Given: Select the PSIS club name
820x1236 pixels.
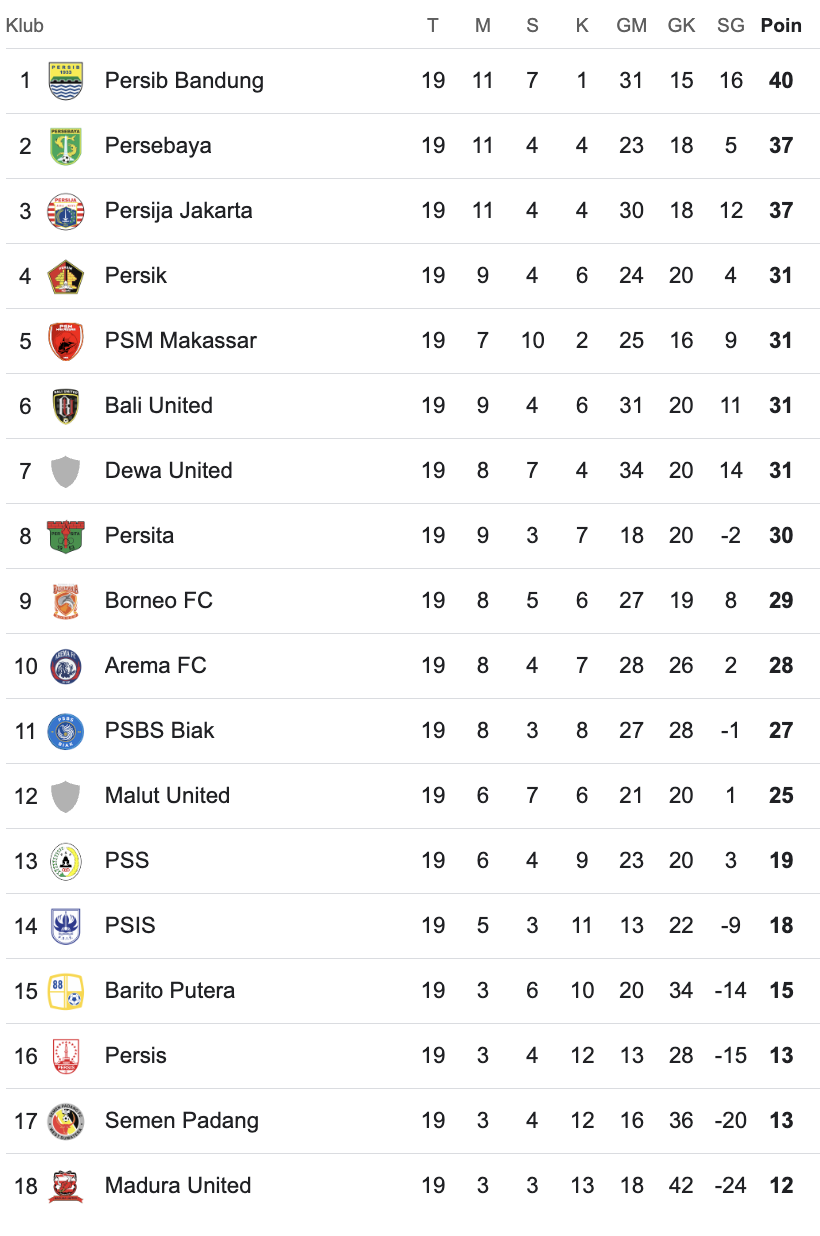Looking at the screenshot, I should point(130,926).
